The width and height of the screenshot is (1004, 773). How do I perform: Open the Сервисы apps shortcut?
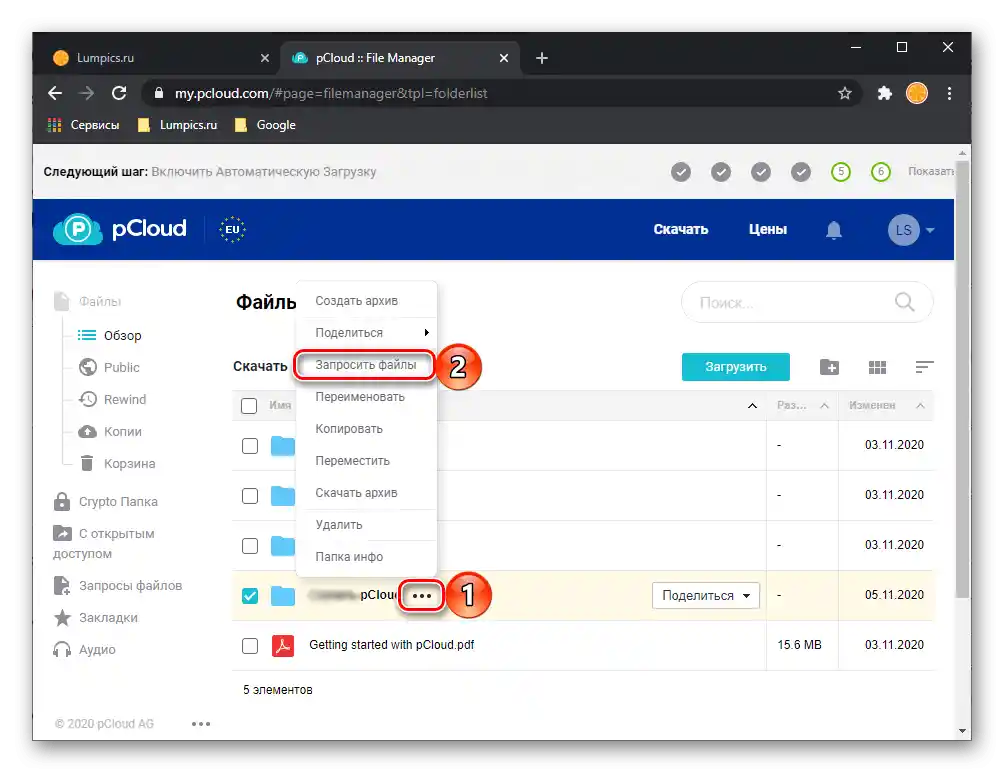pyautogui.click(x=83, y=125)
